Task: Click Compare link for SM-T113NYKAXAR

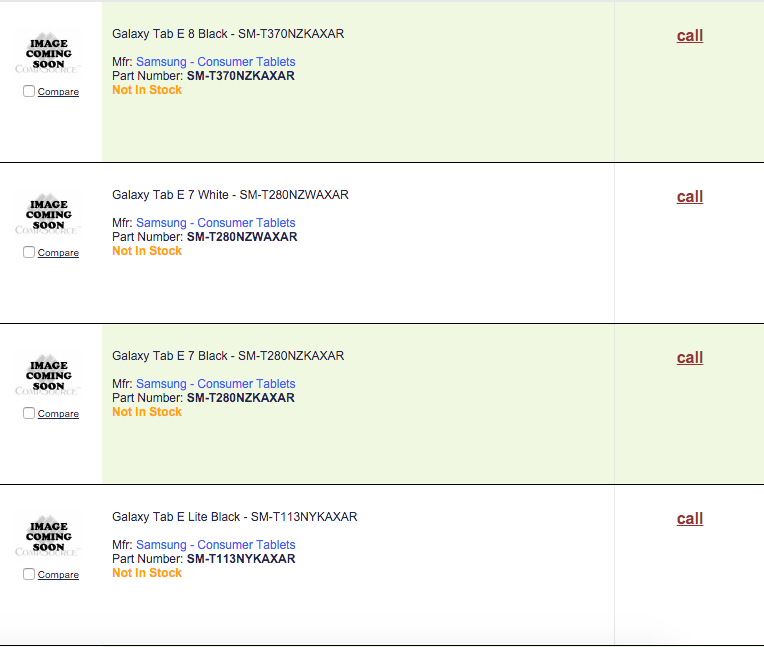Action: point(58,575)
